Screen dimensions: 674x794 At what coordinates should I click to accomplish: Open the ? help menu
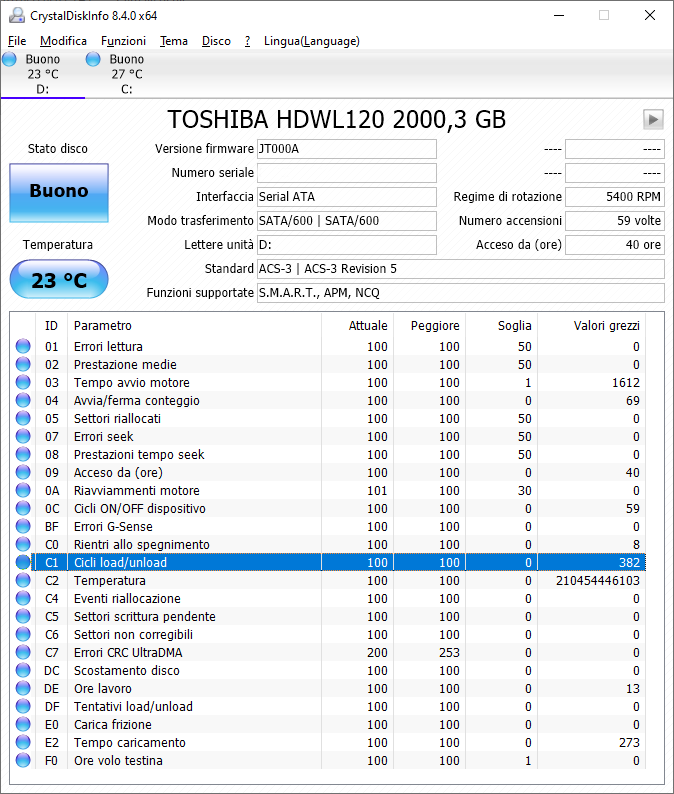pos(247,41)
